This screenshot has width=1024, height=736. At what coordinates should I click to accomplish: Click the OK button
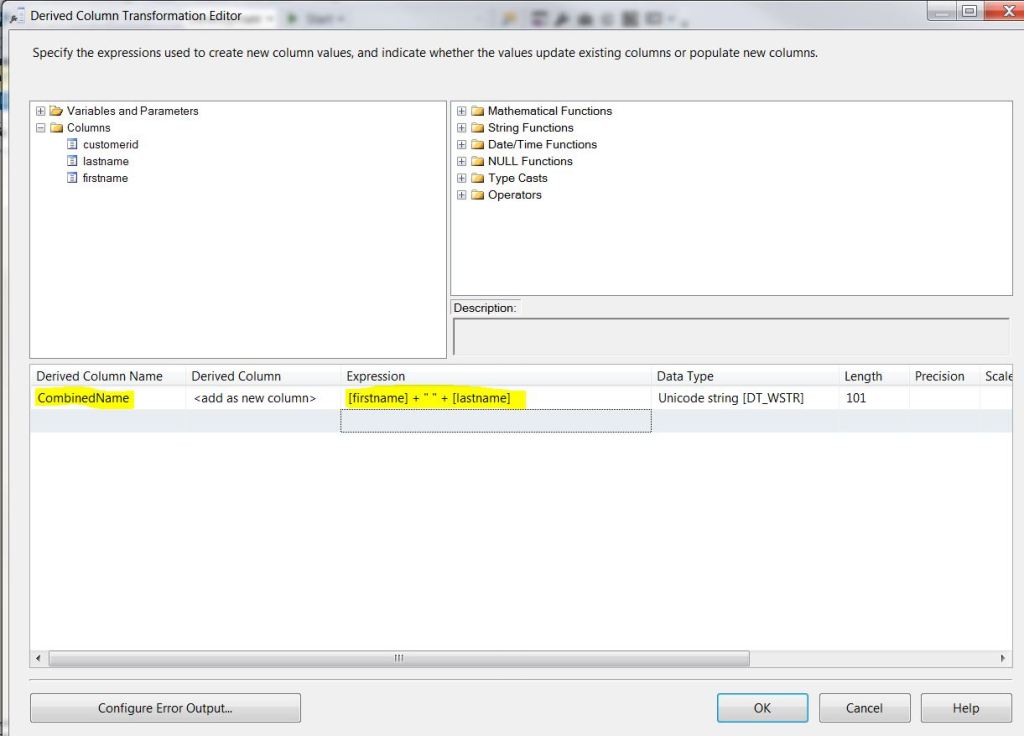[x=762, y=708]
